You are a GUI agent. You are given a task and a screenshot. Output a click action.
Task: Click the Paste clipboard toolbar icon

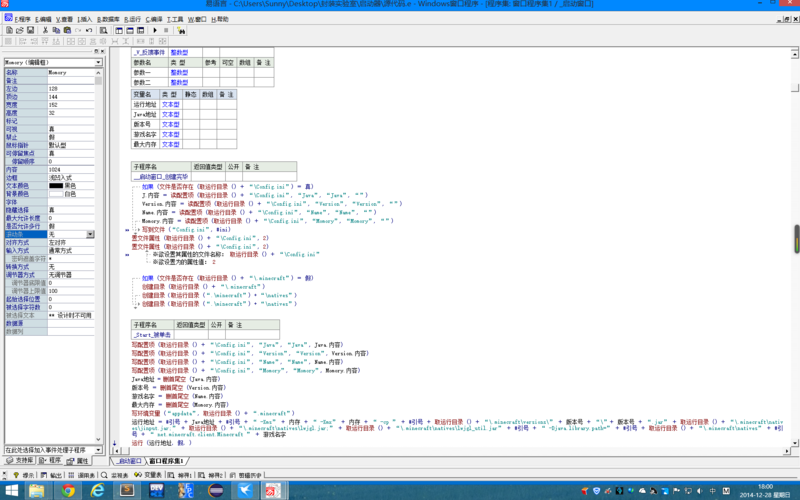coord(67,31)
